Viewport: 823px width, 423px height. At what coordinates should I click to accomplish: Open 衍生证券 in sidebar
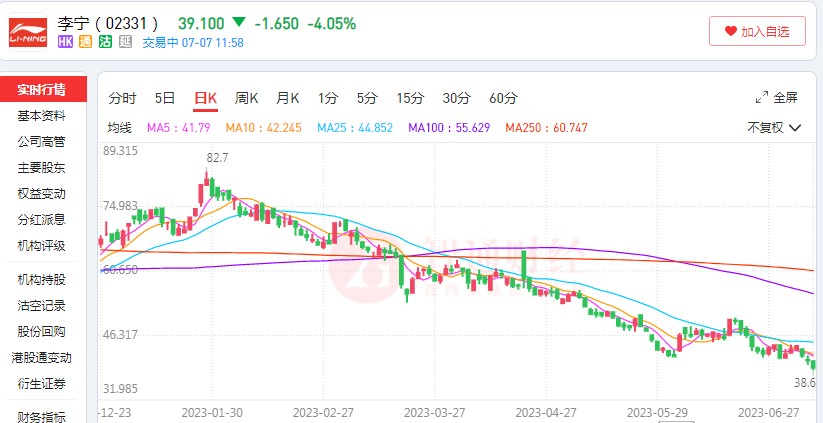tap(41, 384)
